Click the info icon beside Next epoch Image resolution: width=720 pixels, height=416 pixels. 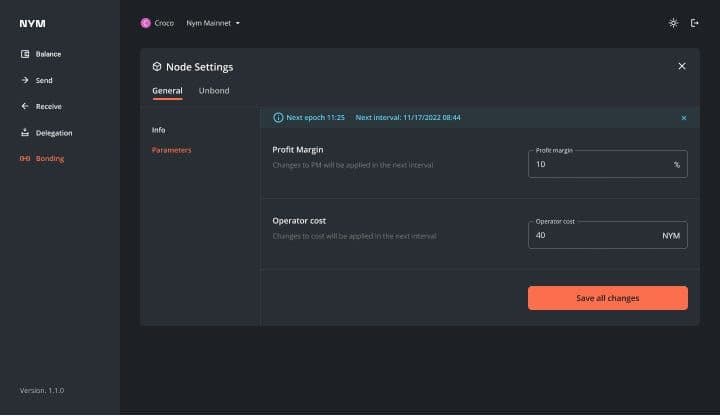[x=279, y=118]
